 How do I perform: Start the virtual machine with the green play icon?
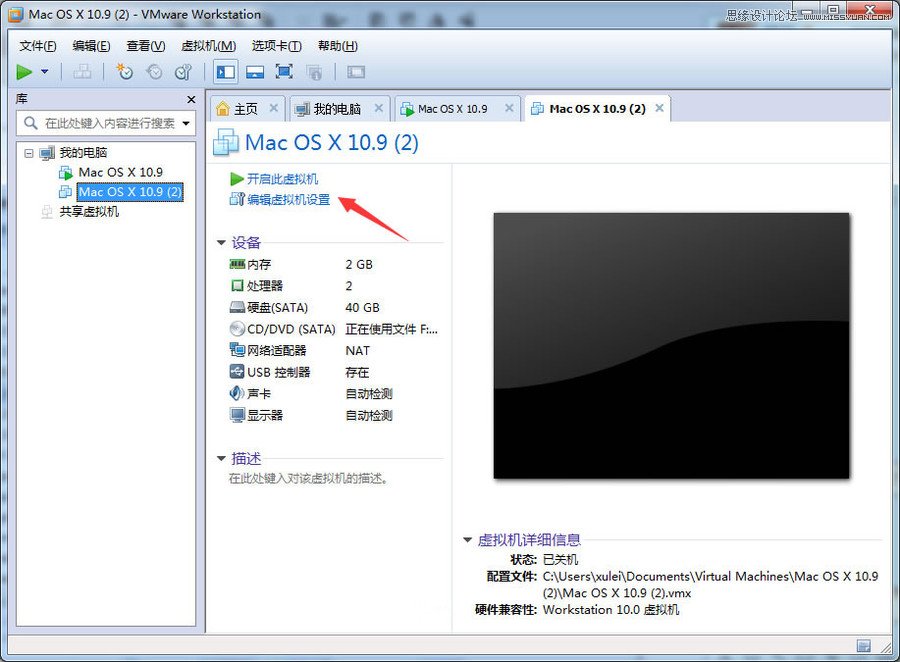(x=22, y=71)
